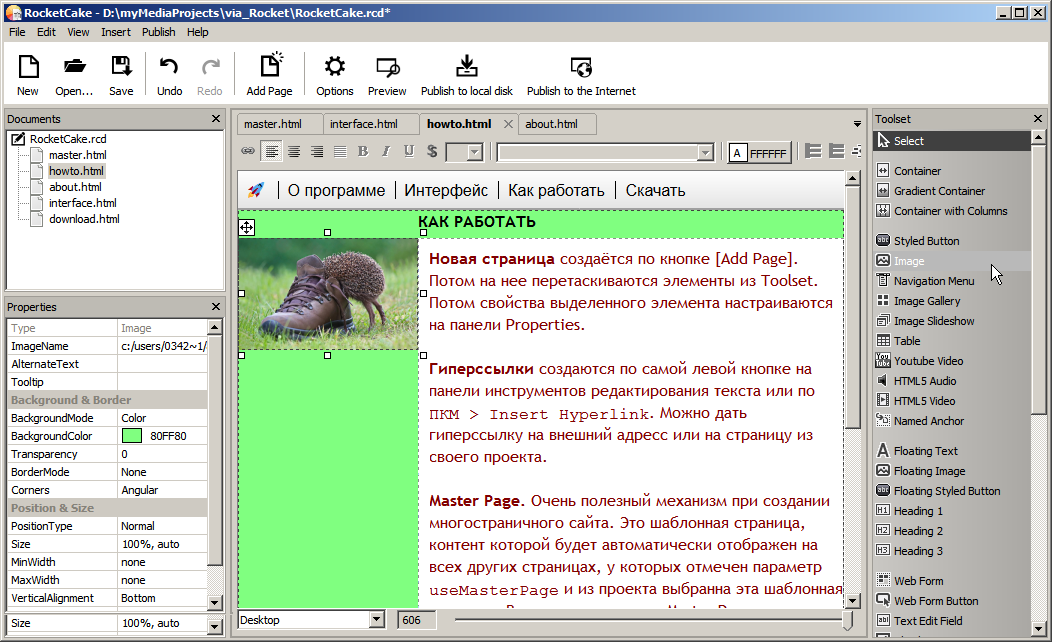Image resolution: width=1052 pixels, height=642 pixels.
Task: Publish to the Internet
Action: pyautogui.click(x=581, y=74)
